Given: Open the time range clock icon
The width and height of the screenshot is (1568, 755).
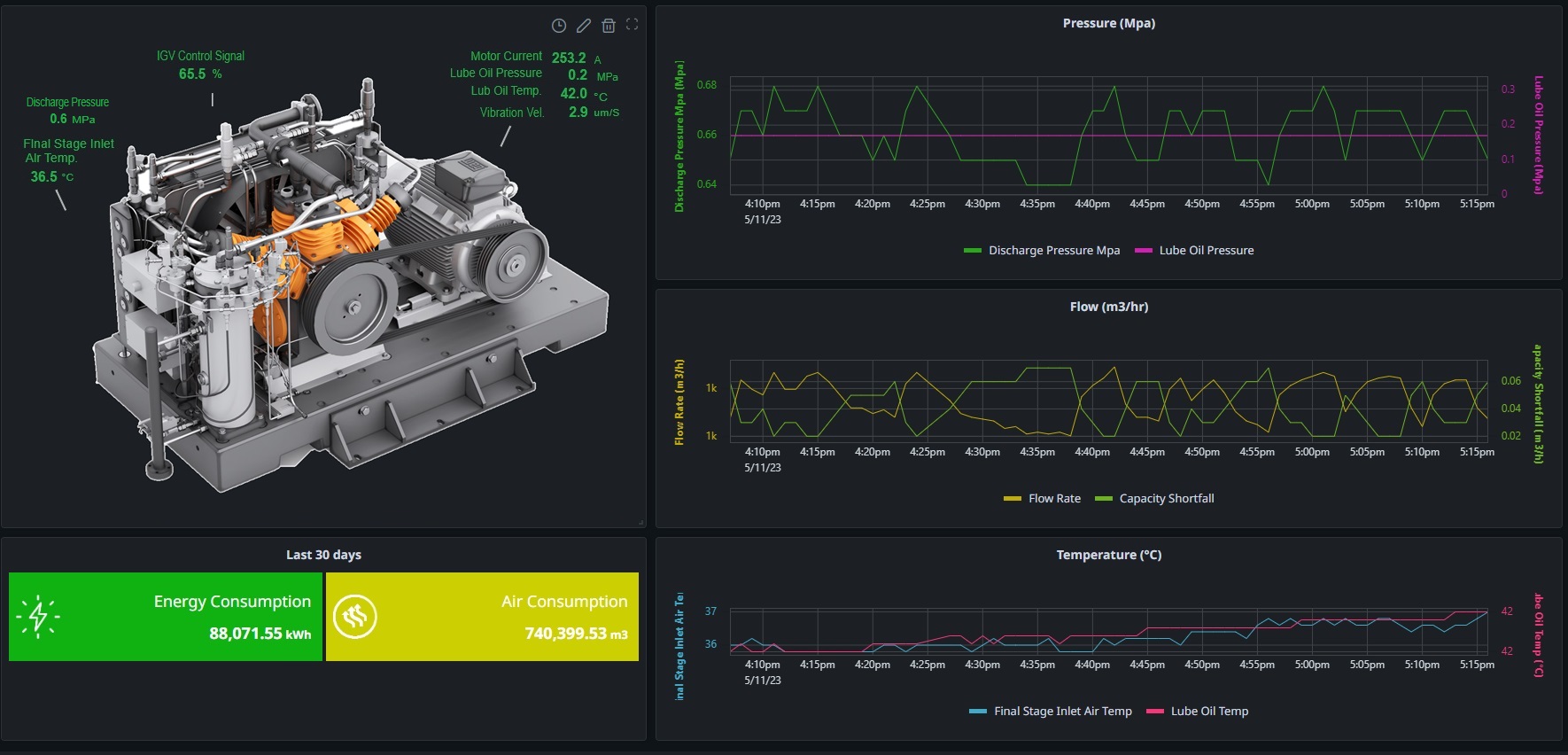Looking at the screenshot, I should click(559, 26).
